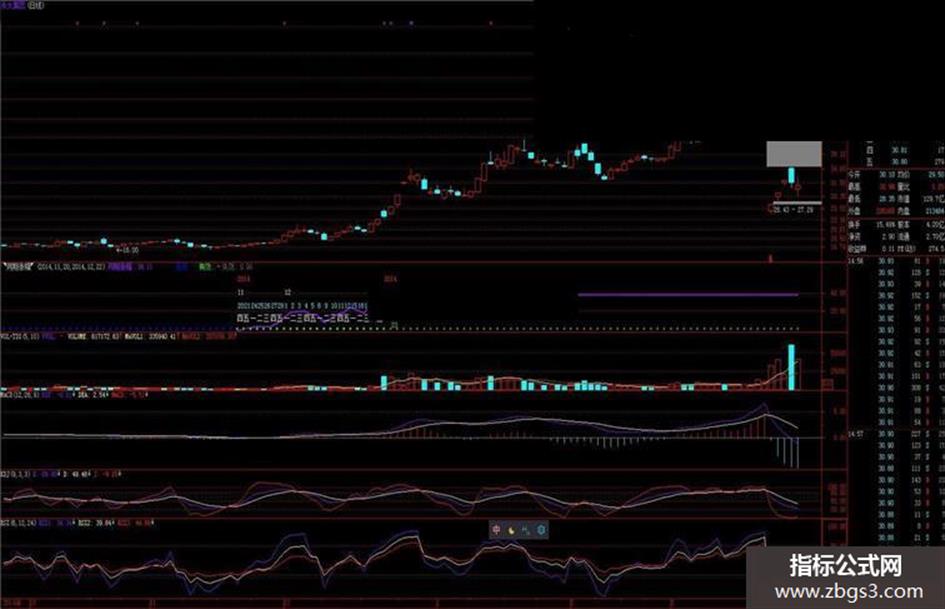Click the punctuation icon in floating toolbar
Image resolution: width=945 pixels, height=609 pixels.
(x=526, y=530)
